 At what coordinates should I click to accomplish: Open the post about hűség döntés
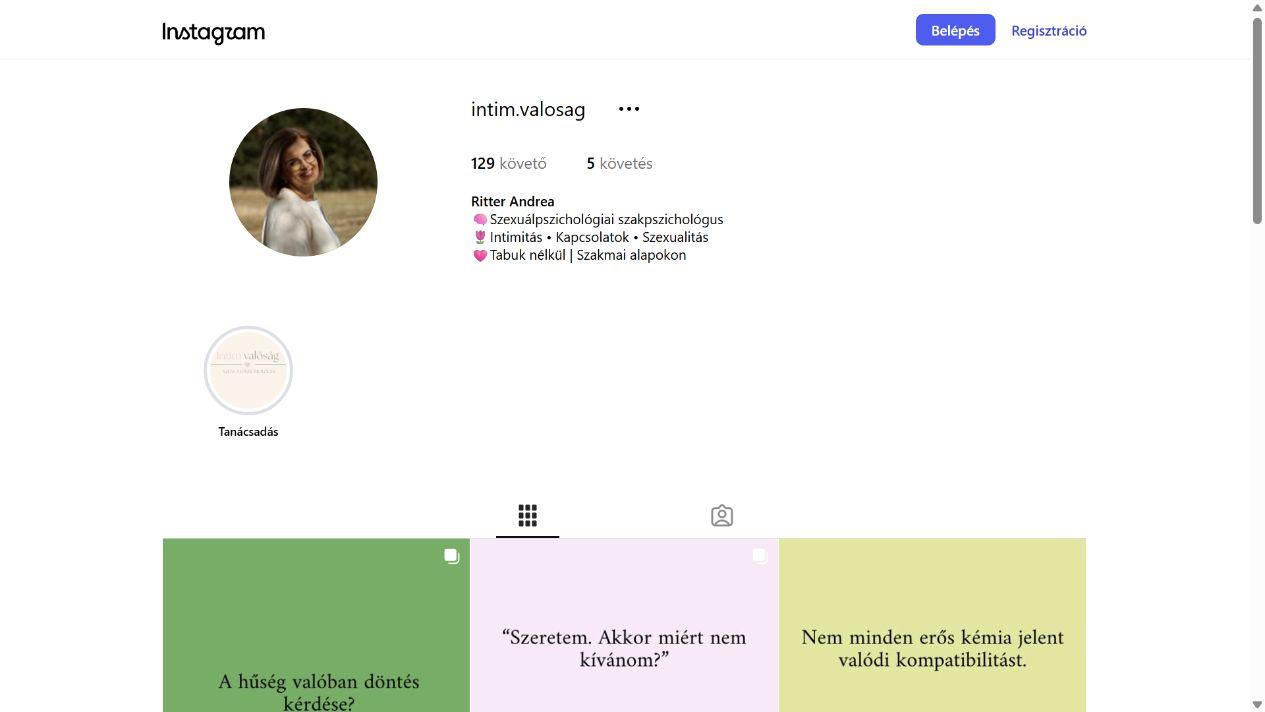point(316,625)
